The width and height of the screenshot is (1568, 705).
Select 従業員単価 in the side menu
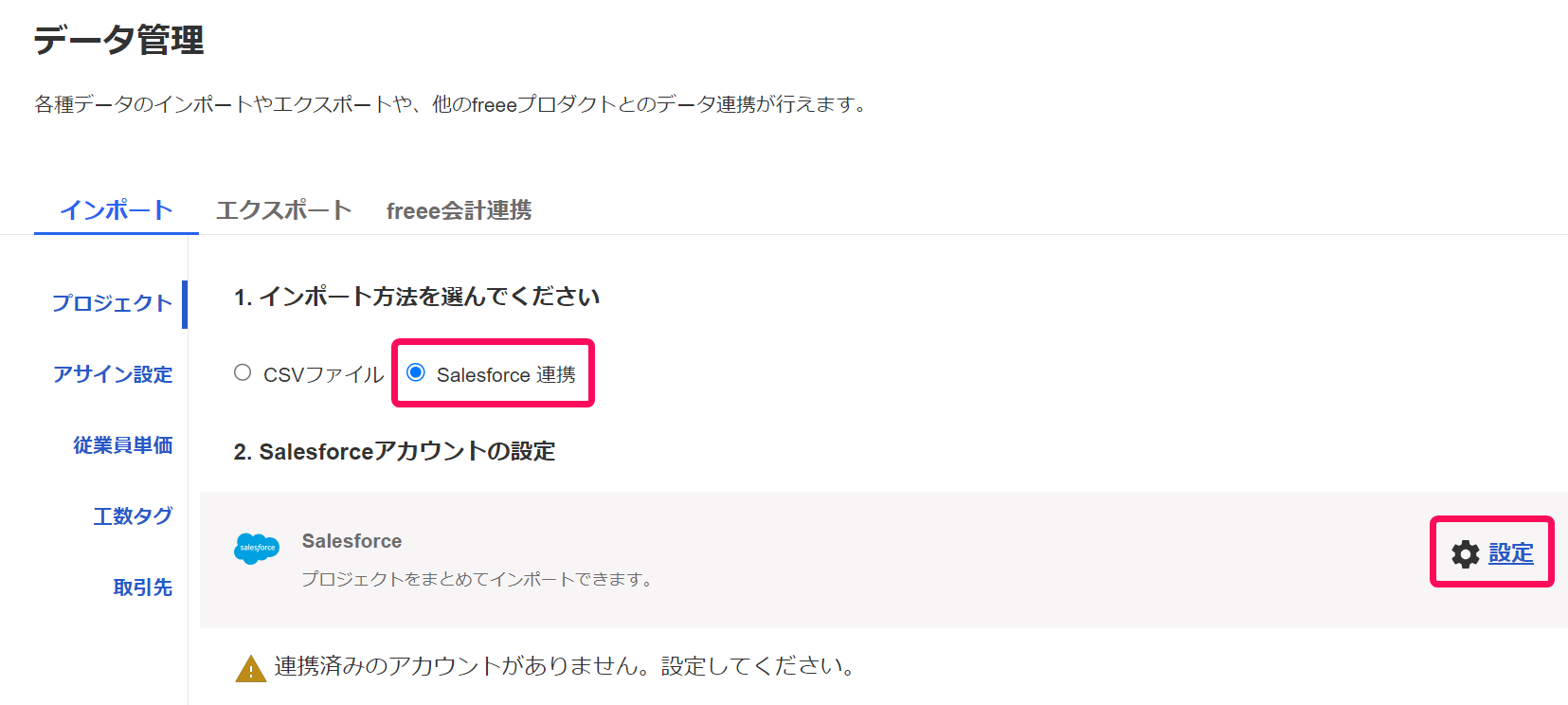coord(123,445)
